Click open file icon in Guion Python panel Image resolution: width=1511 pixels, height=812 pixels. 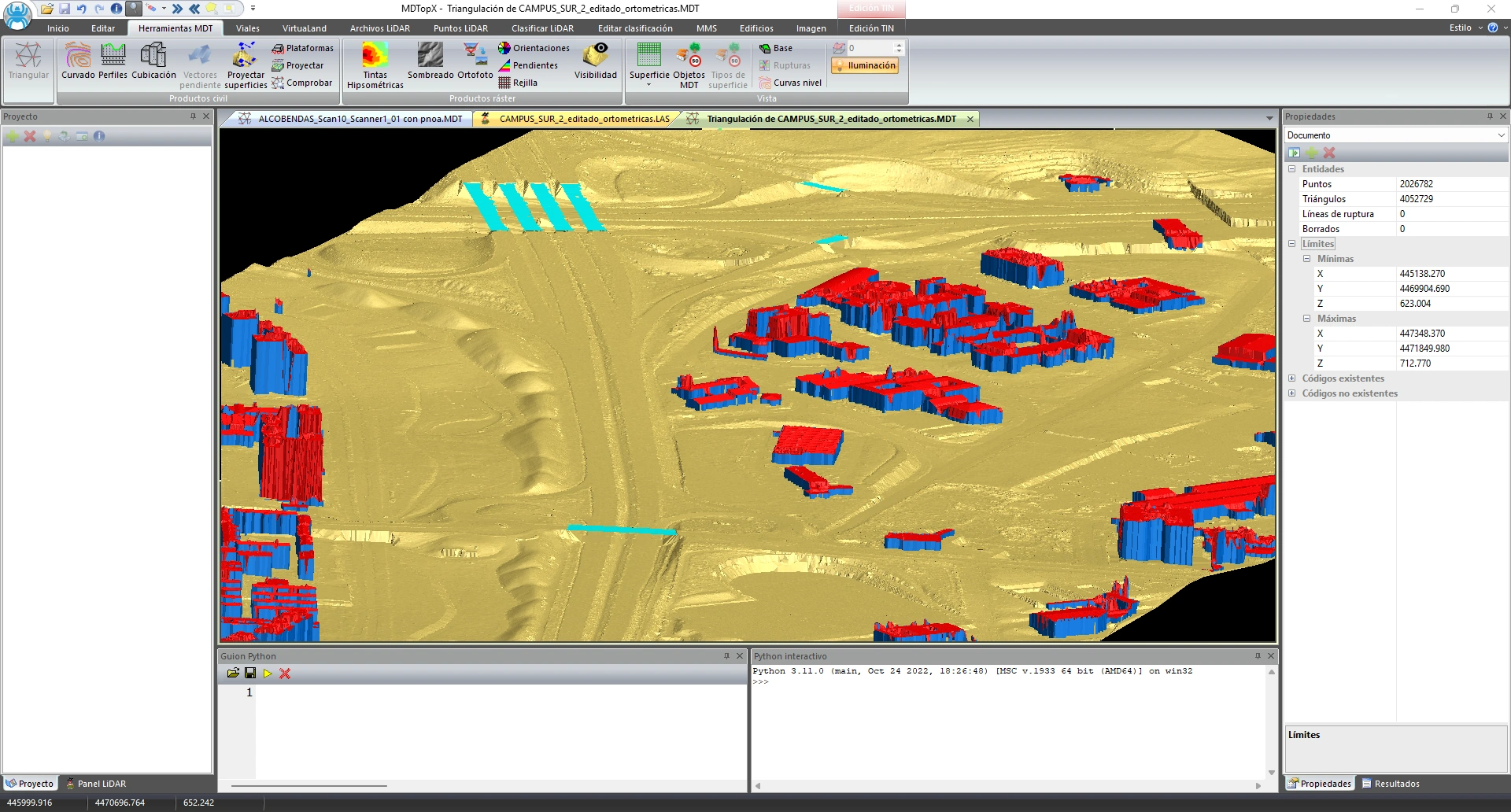click(x=233, y=674)
